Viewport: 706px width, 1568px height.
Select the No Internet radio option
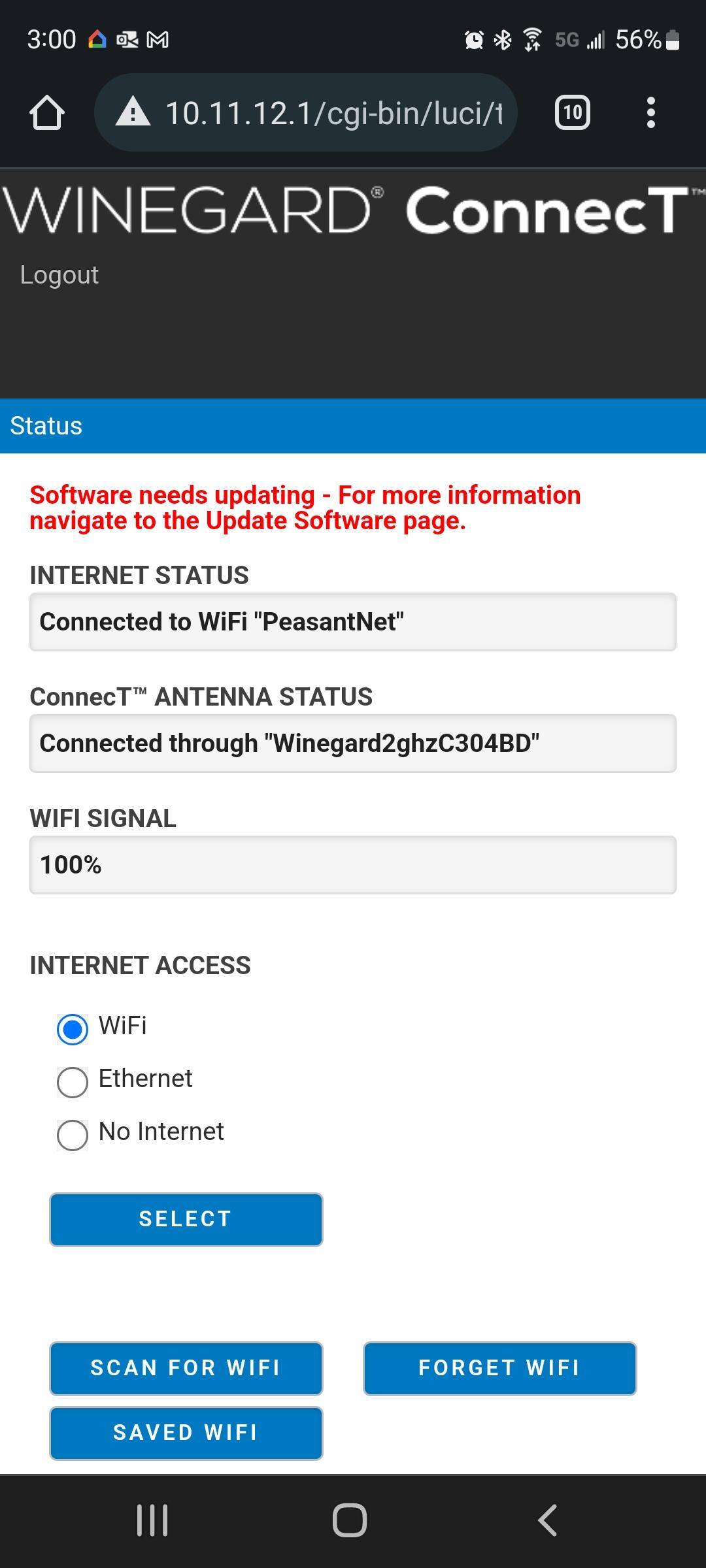(x=73, y=1135)
